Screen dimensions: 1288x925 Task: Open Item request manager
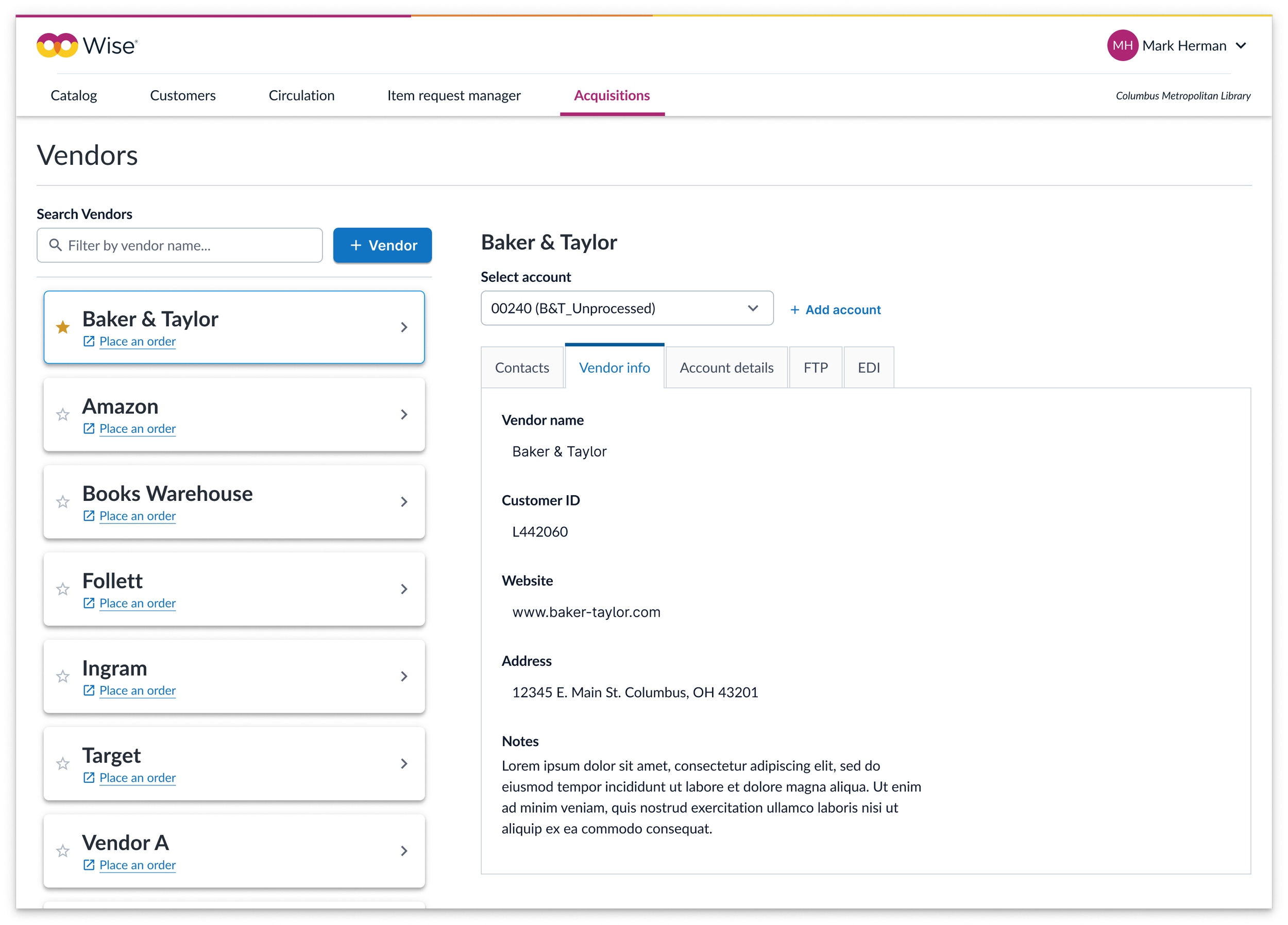[x=454, y=95]
